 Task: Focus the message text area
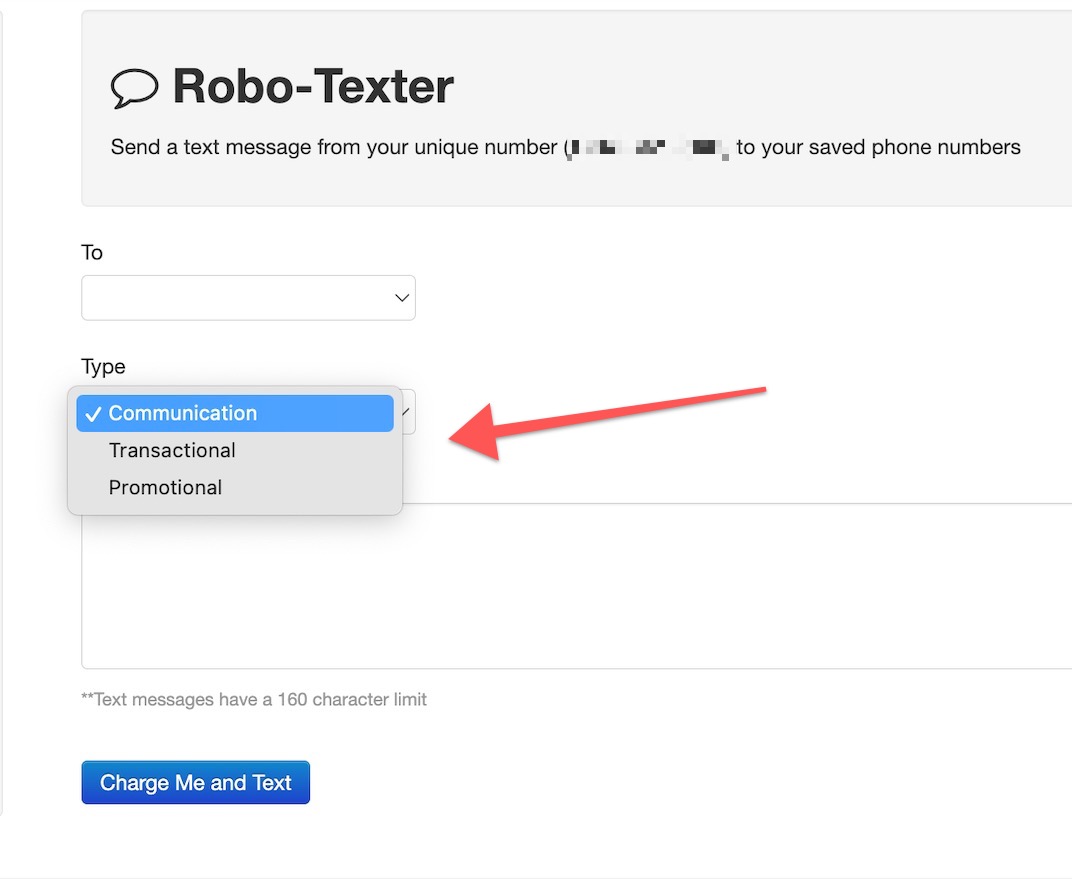pyautogui.click(x=576, y=586)
